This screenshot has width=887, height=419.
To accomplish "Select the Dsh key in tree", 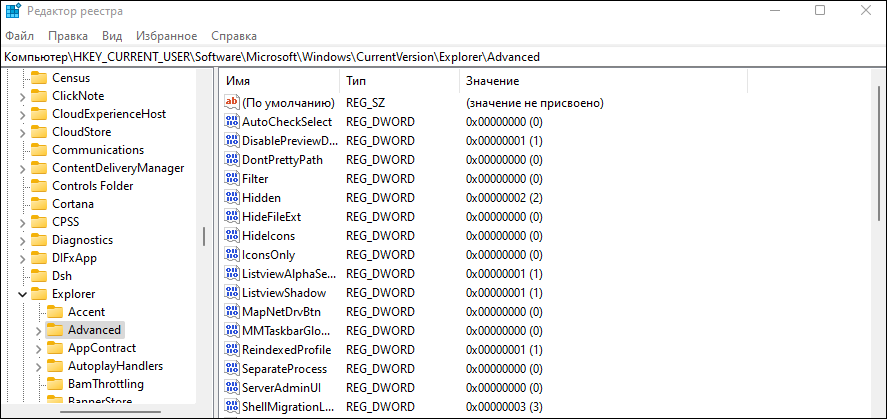I will (x=62, y=276).
